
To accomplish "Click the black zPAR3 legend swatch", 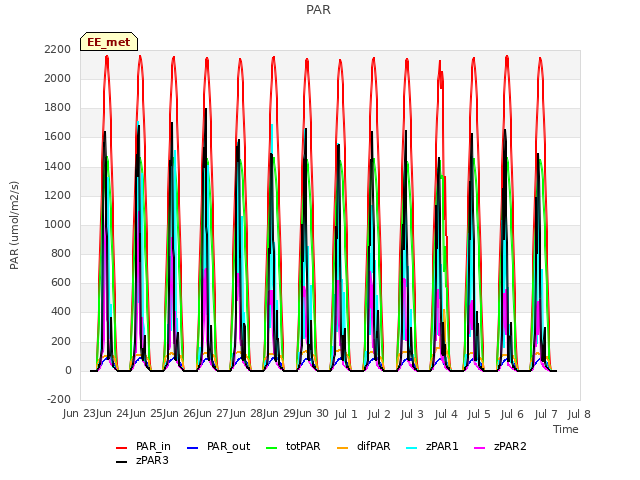I will coord(122,462).
